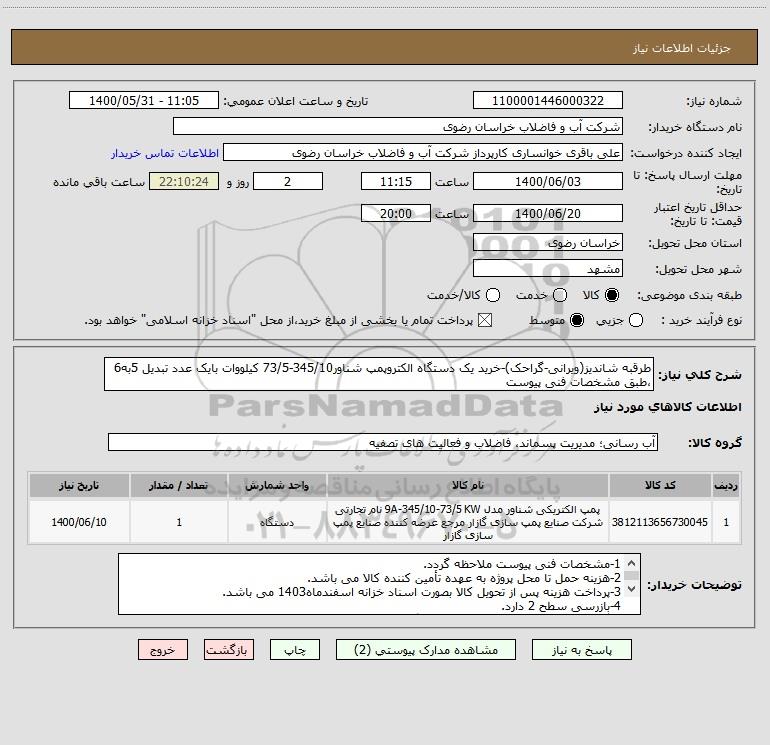Click the تاریخ نیاز column header
The width and height of the screenshot is (770, 745).
[x=79, y=485]
